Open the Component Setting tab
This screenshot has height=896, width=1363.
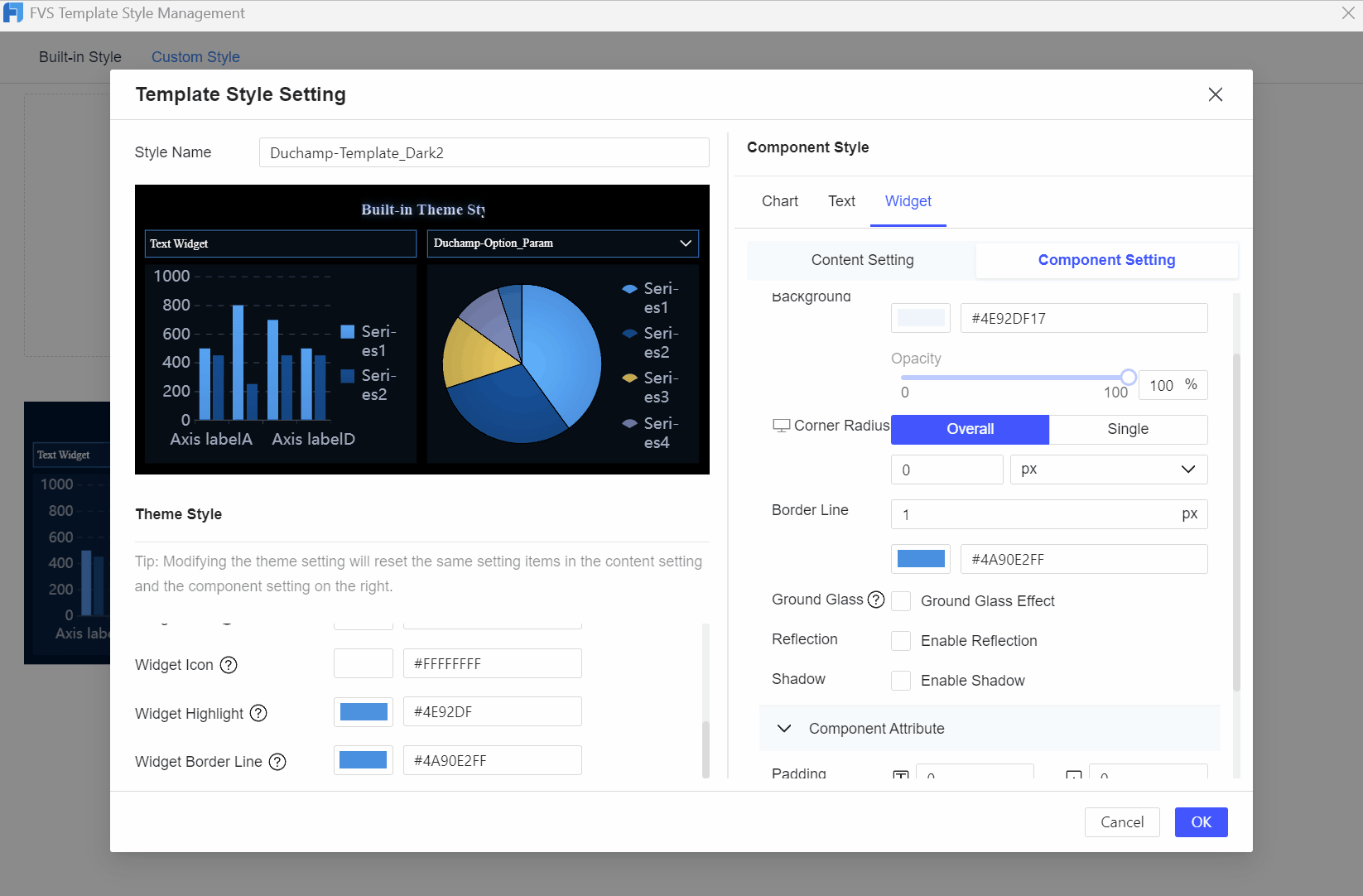click(x=1106, y=260)
